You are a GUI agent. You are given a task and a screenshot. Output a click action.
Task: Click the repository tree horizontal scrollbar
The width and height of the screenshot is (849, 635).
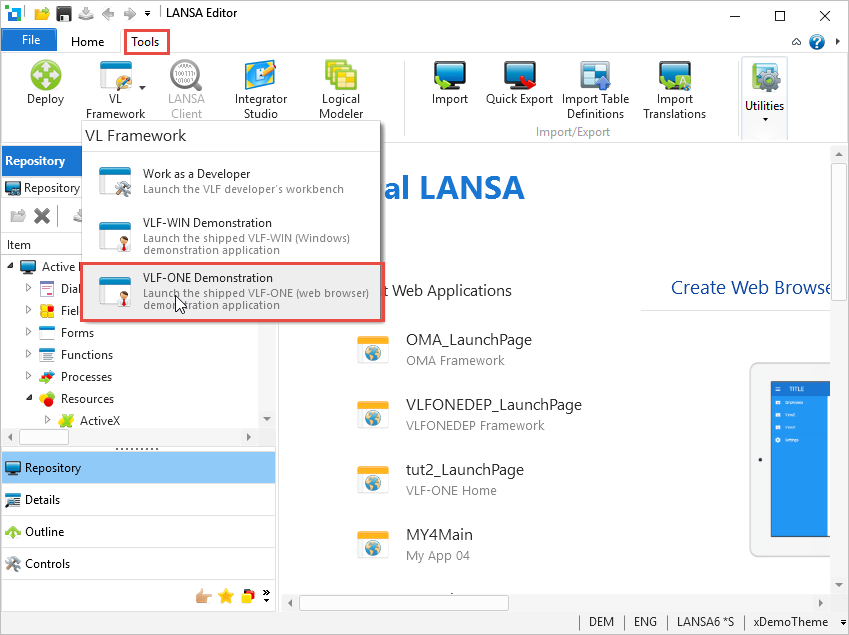coord(44,437)
